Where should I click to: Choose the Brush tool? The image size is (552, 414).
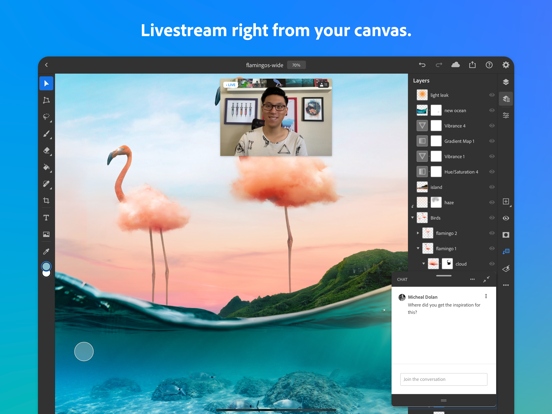(46, 134)
